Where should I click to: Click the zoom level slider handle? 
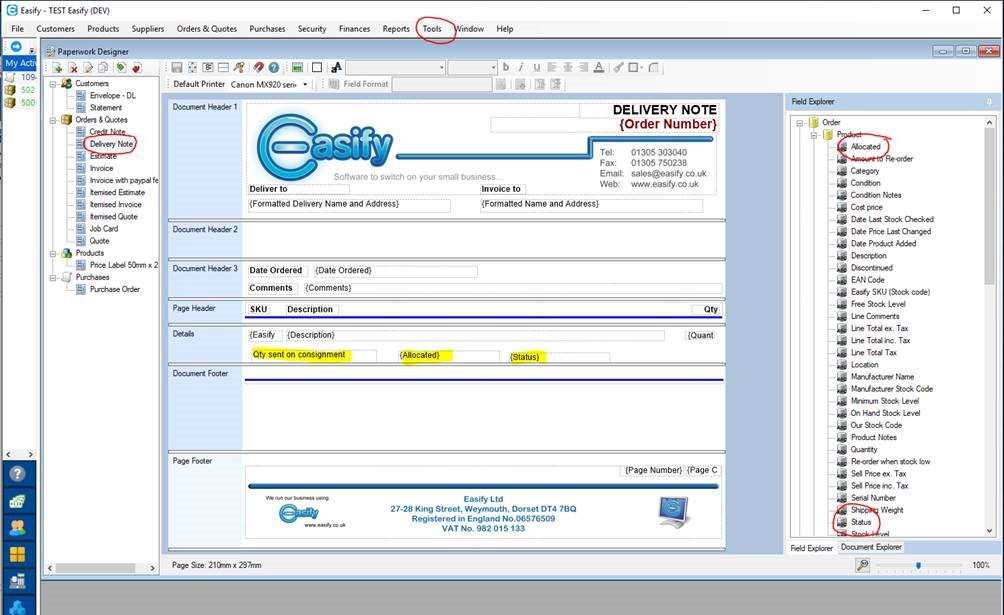918,565
